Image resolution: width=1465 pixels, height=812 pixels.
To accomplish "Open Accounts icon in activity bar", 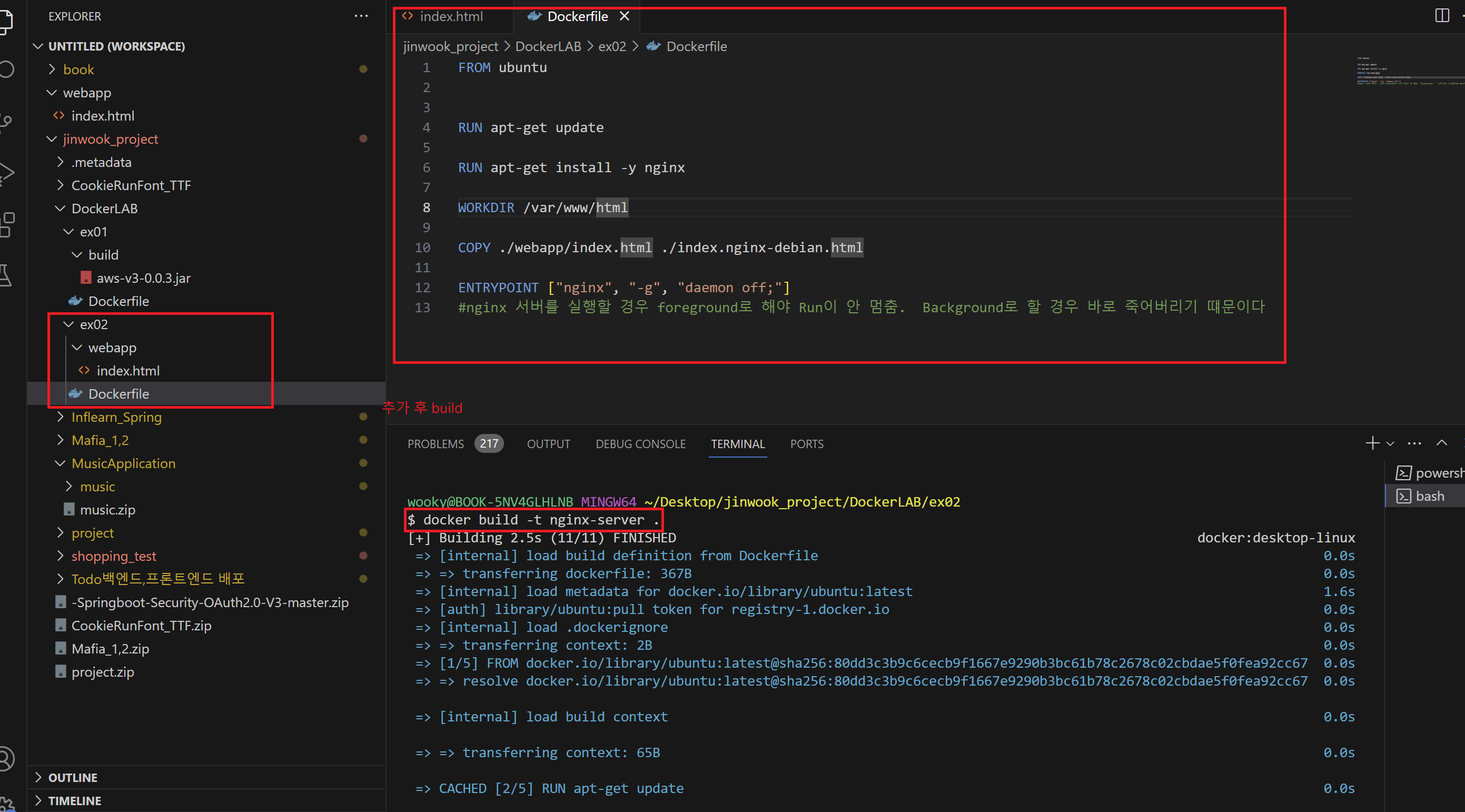I will 6,758.
